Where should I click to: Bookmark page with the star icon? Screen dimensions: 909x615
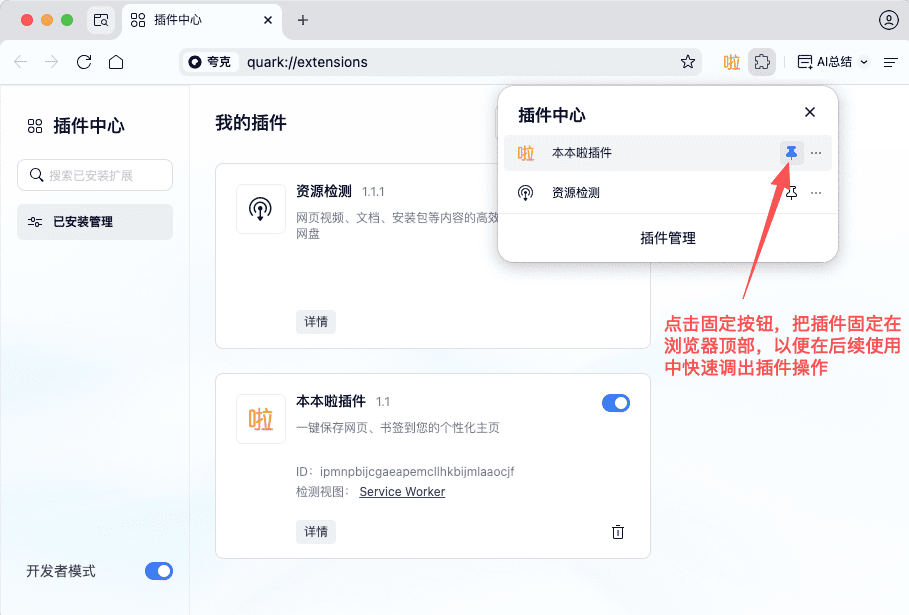[688, 62]
